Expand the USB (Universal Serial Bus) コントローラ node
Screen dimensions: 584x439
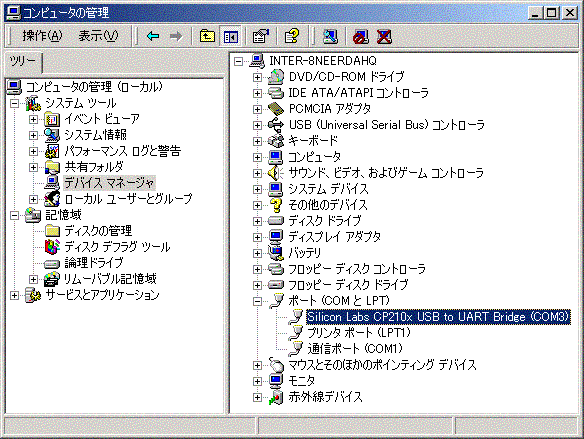pyautogui.click(x=257, y=125)
